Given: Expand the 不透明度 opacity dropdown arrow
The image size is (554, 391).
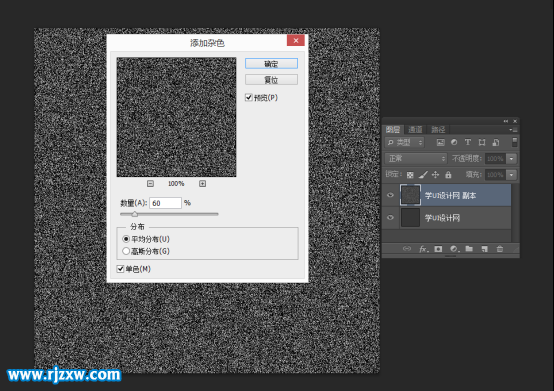Looking at the screenshot, I should point(512,159).
